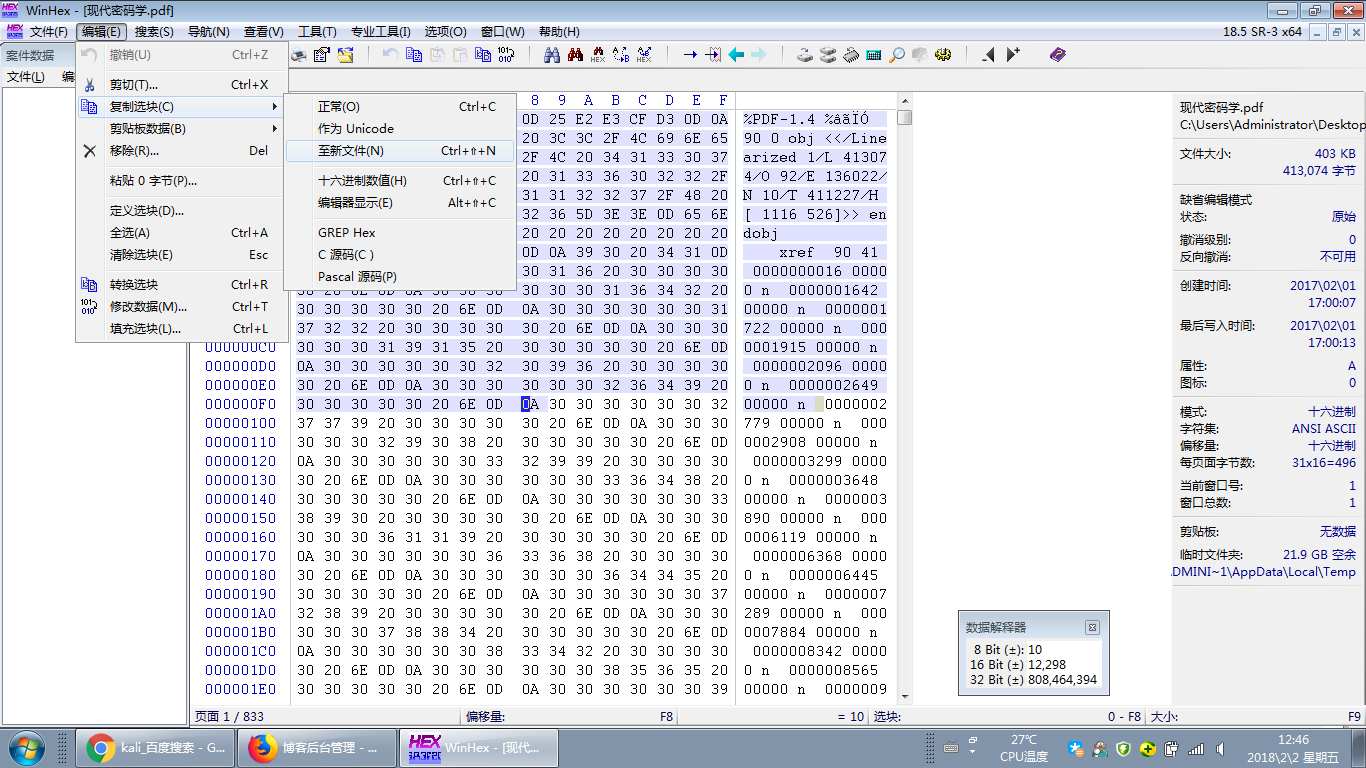Viewport: 1366px width, 768px height.
Task: Choose 正常(O) copy option
Action: (400, 107)
